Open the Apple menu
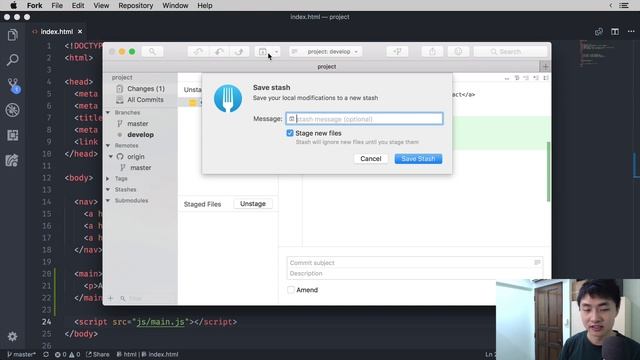Image resolution: width=640 pixels, height=360 pixels. (x=13, y=5)
